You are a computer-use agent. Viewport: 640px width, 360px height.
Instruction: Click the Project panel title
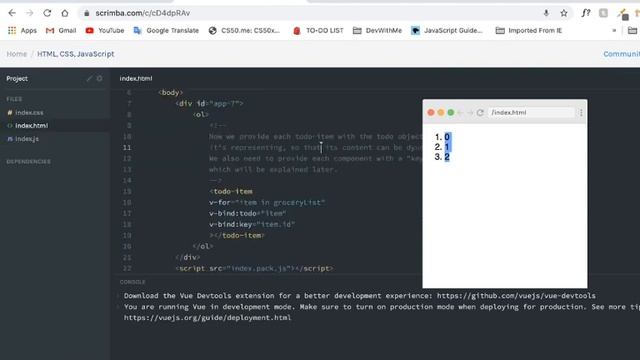[x=17, y=78]
